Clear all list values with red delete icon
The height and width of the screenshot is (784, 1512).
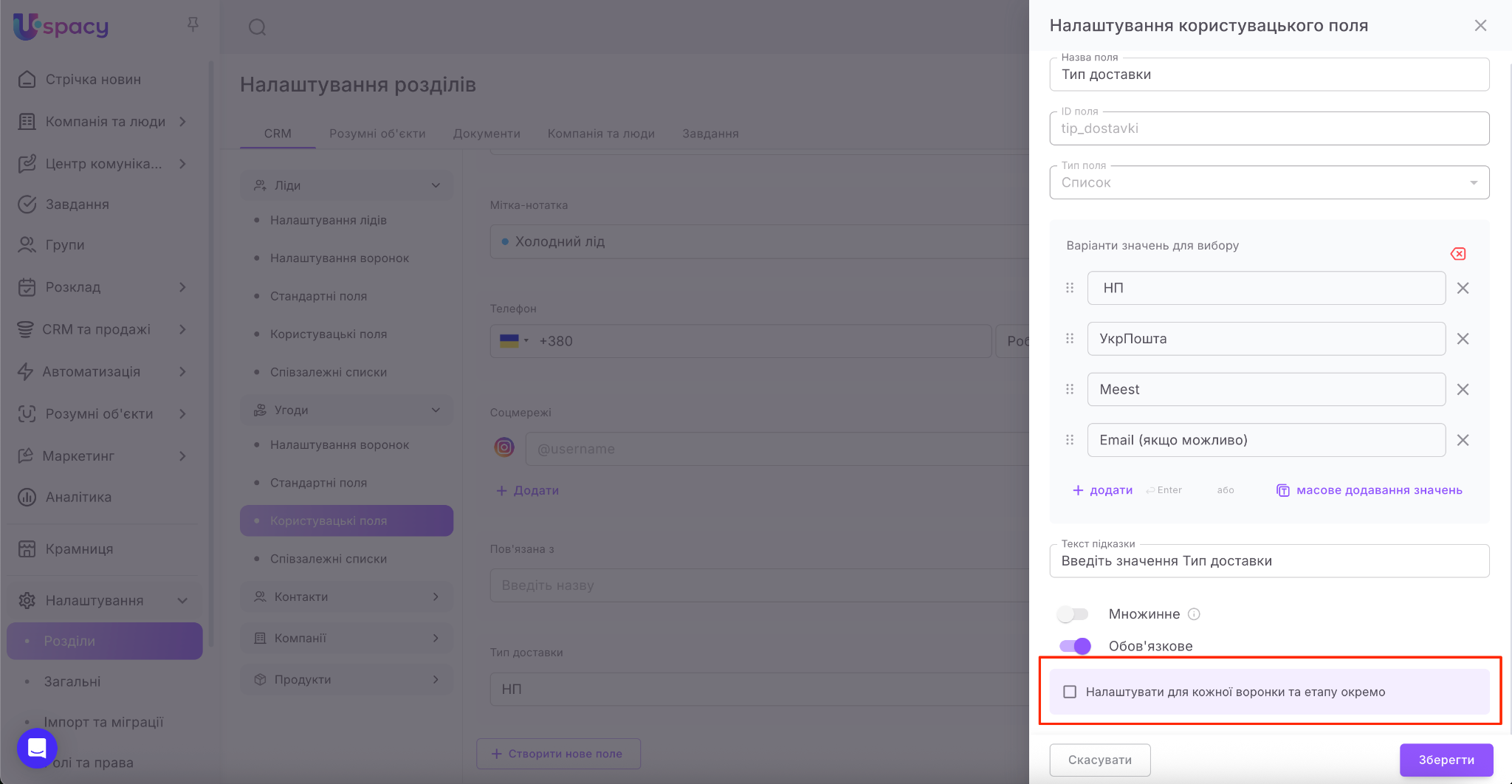[x=1458, y=254]
